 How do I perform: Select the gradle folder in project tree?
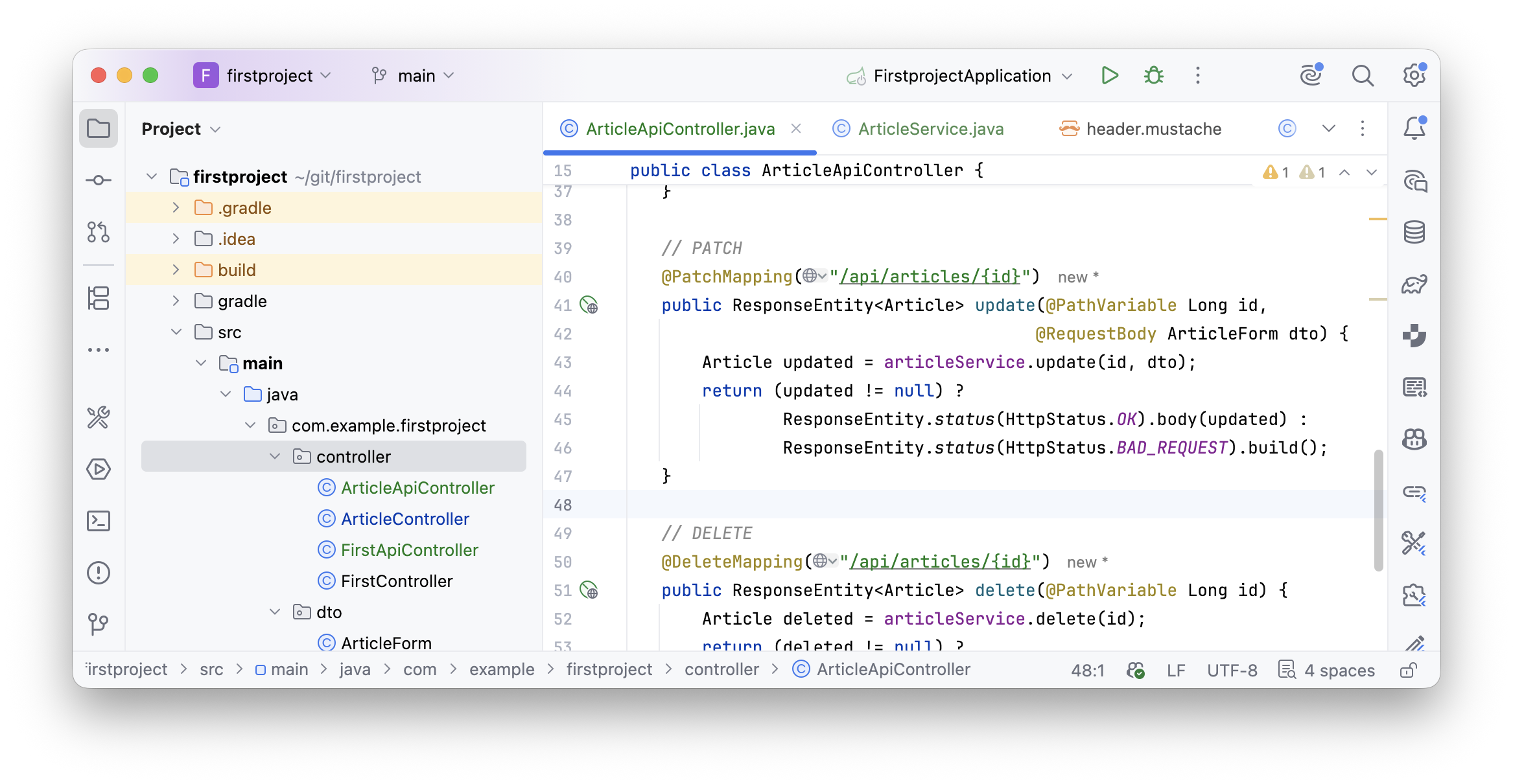point(242,301)
